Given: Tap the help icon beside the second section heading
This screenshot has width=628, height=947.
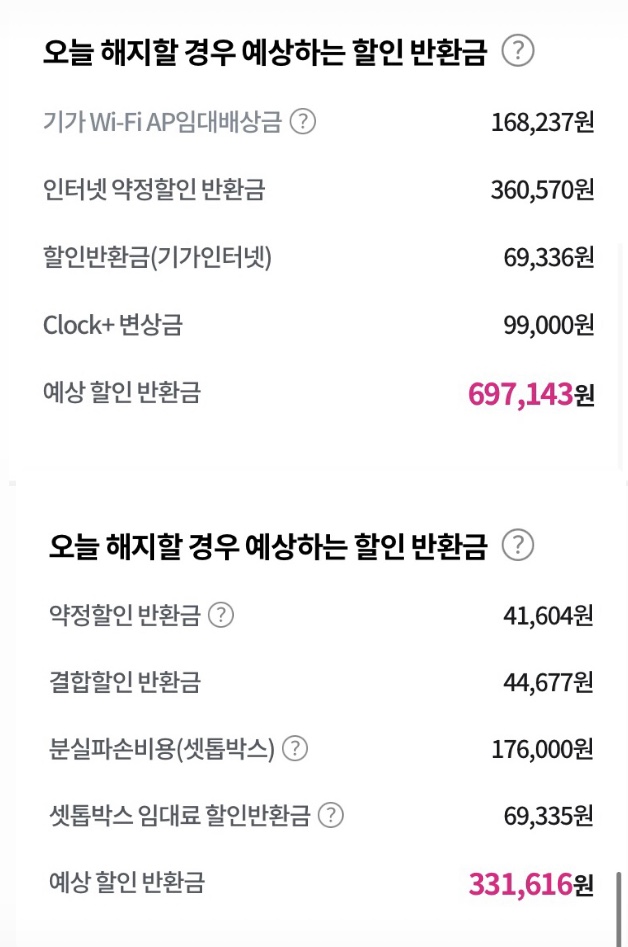Looking at the screenshot, I should 517,545.
